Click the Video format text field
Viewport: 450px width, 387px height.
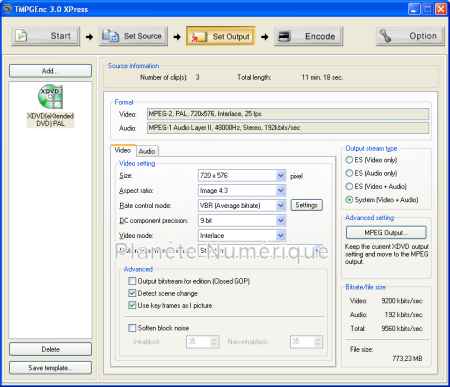pyautogui.click(x=288, y=114)
